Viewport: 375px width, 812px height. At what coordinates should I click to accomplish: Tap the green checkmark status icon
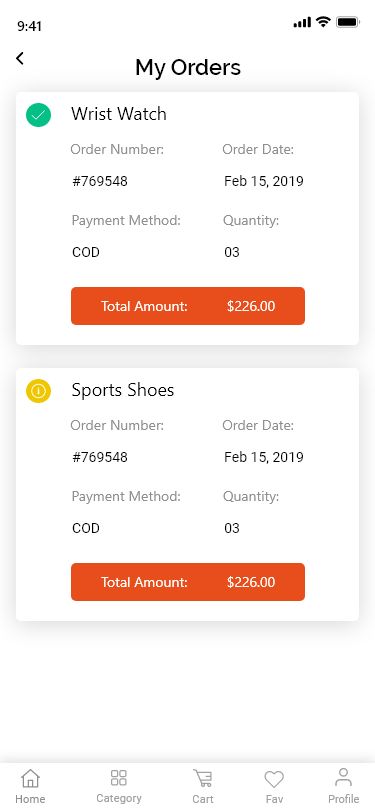[38, 115]
